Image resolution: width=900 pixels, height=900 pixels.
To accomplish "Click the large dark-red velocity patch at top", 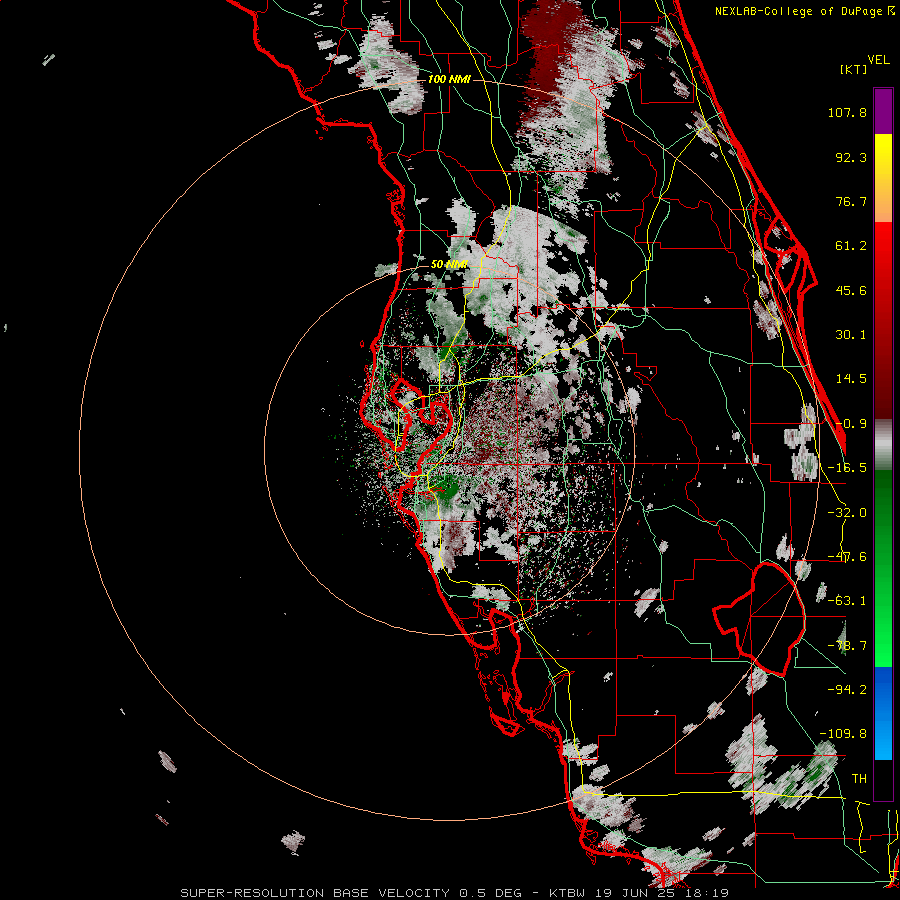I will (550, 55).
